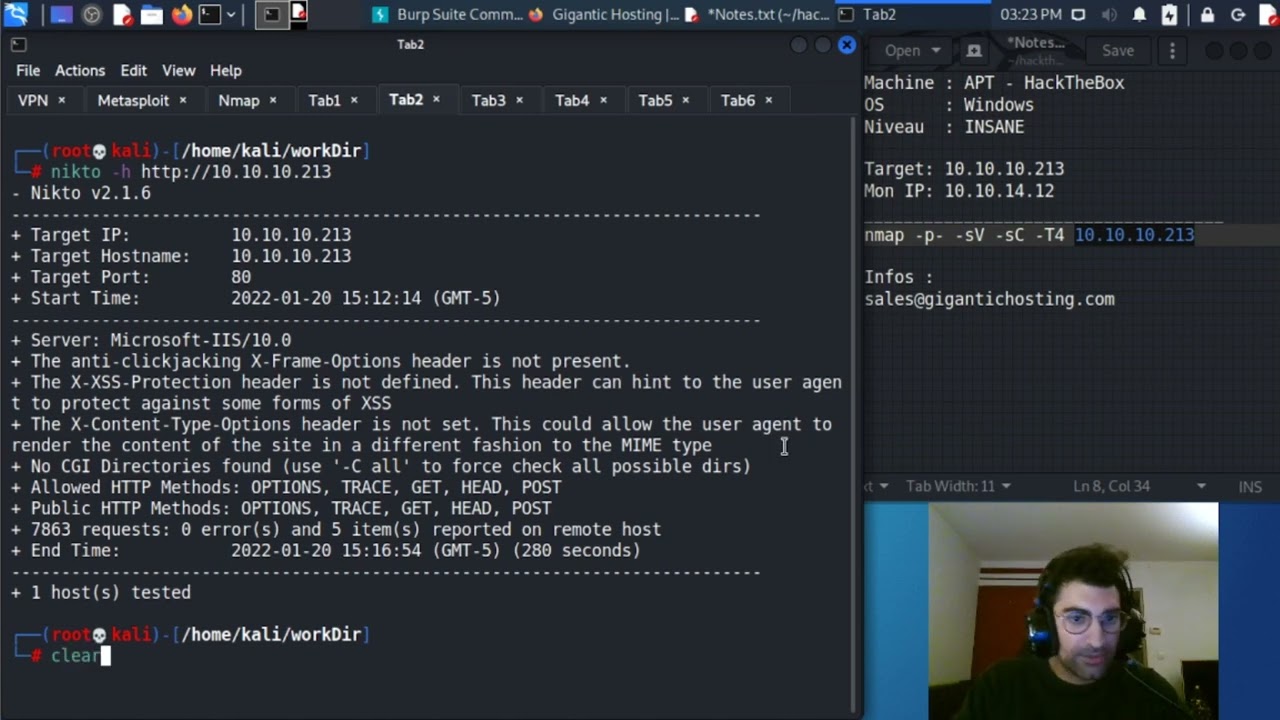Open the Edit menu in terminal

click(133, 70)
